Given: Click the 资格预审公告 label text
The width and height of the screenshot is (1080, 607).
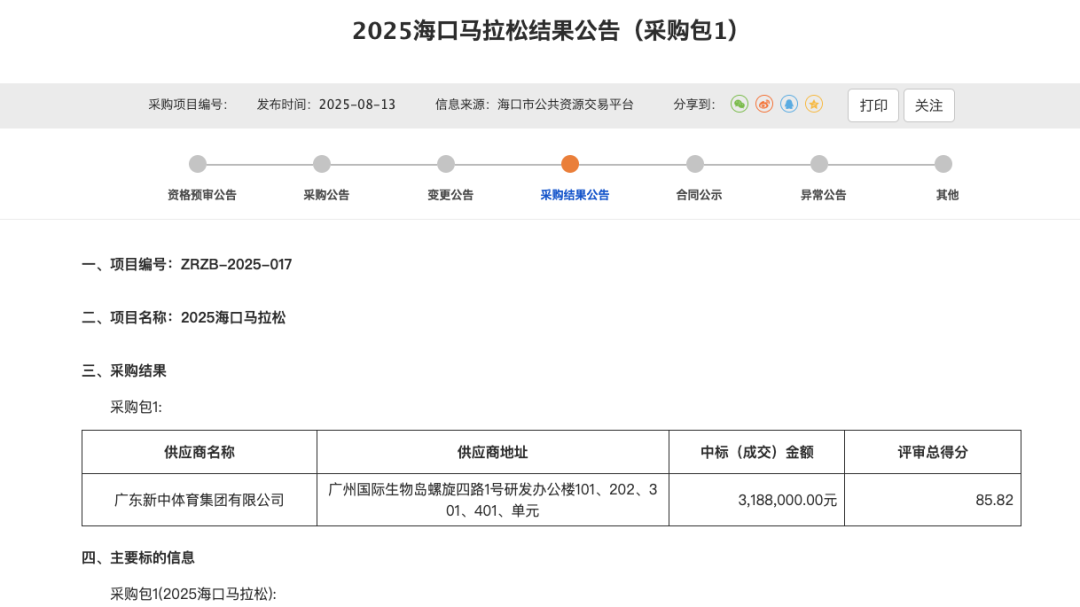Looking at the screenshot, I should coord(202,195).
